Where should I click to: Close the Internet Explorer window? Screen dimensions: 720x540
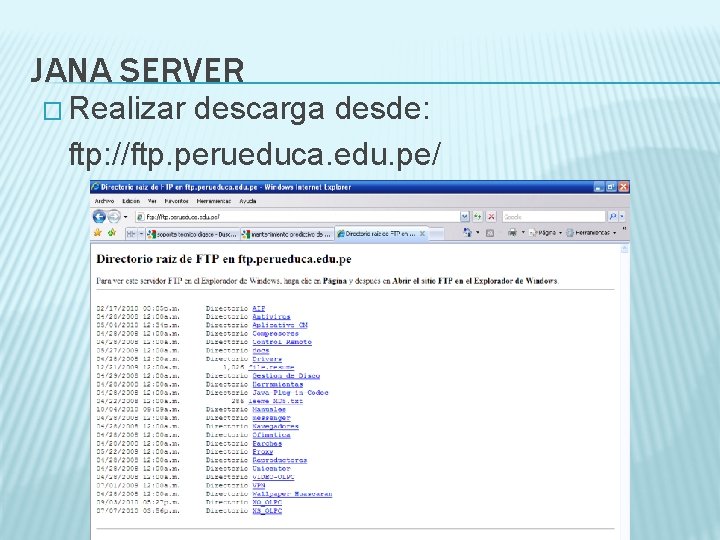(623, 187)
